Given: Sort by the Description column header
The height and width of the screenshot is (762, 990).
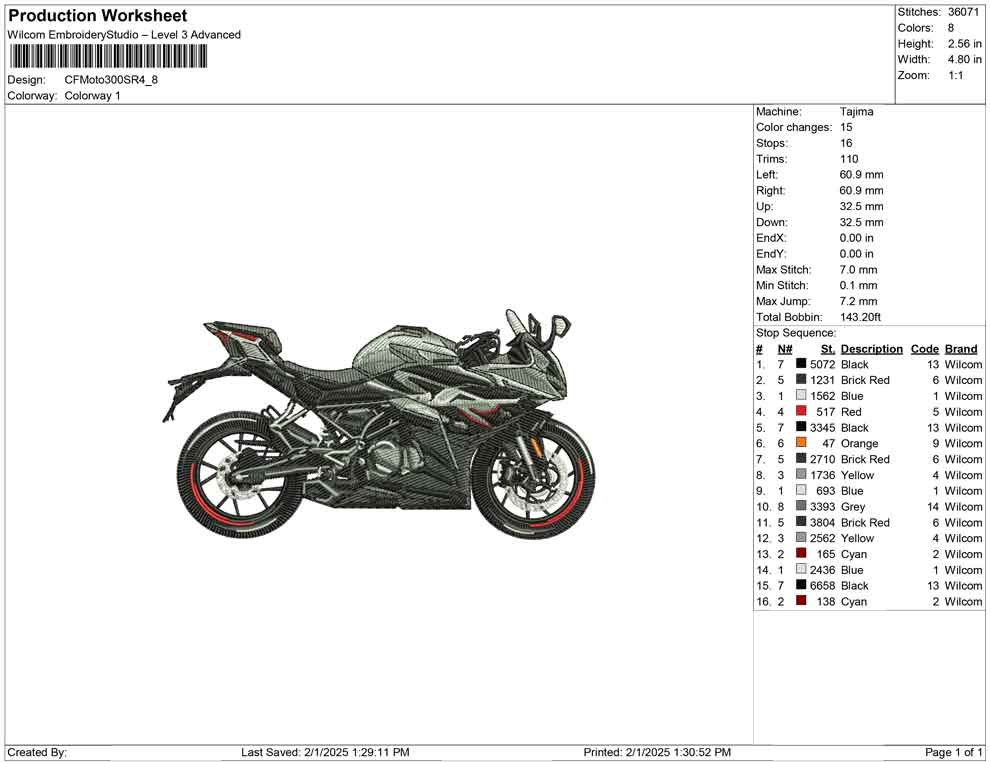Looking at the screenshot, I should [x=871, y=348].
